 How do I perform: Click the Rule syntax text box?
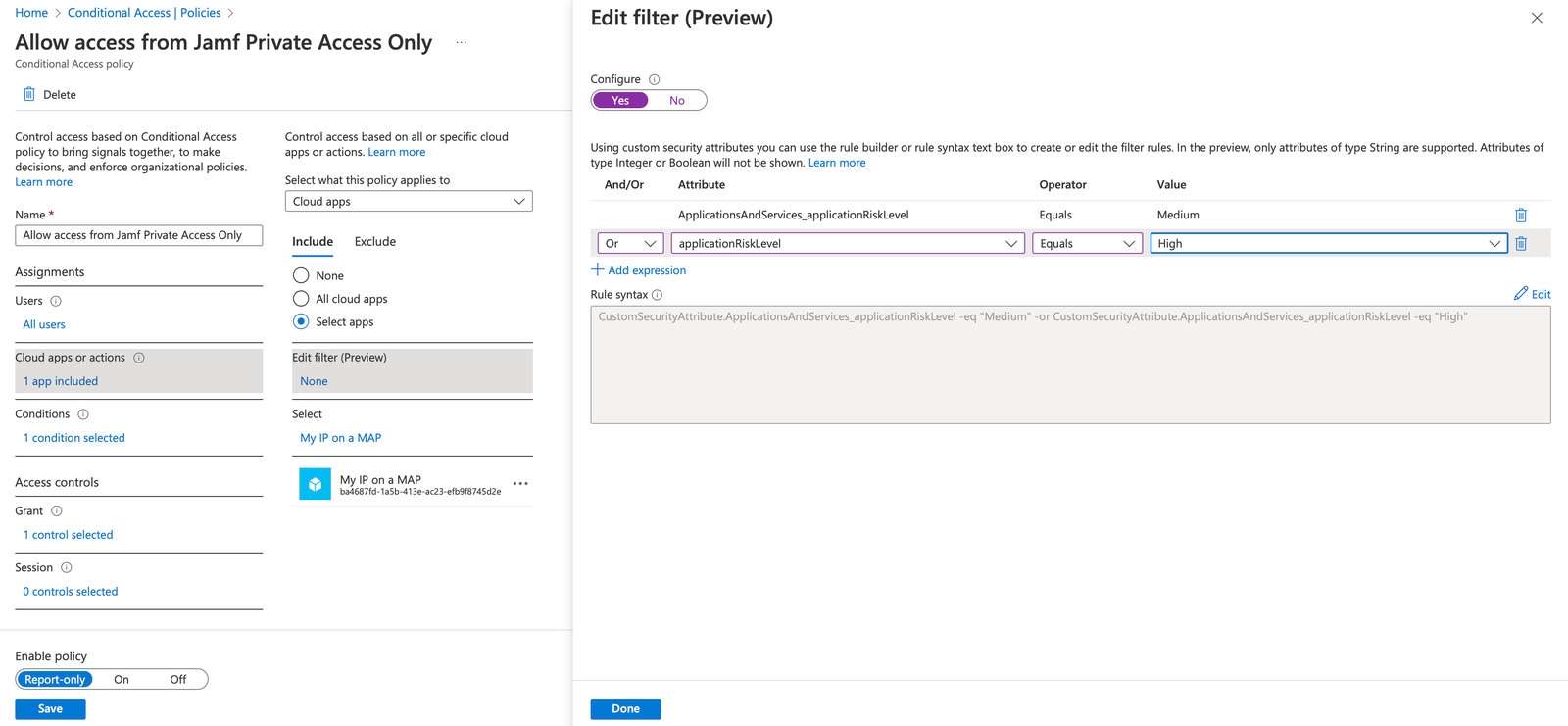click(x=1070, y=364)
